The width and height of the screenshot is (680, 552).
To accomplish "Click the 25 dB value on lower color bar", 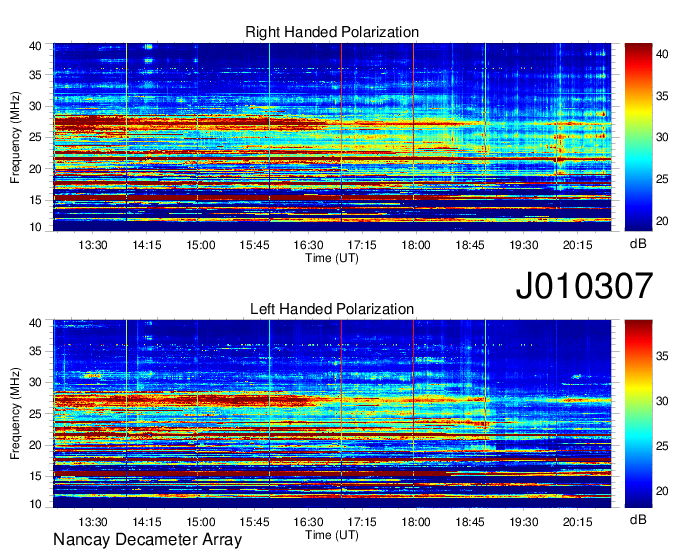I will click(662, 446).
